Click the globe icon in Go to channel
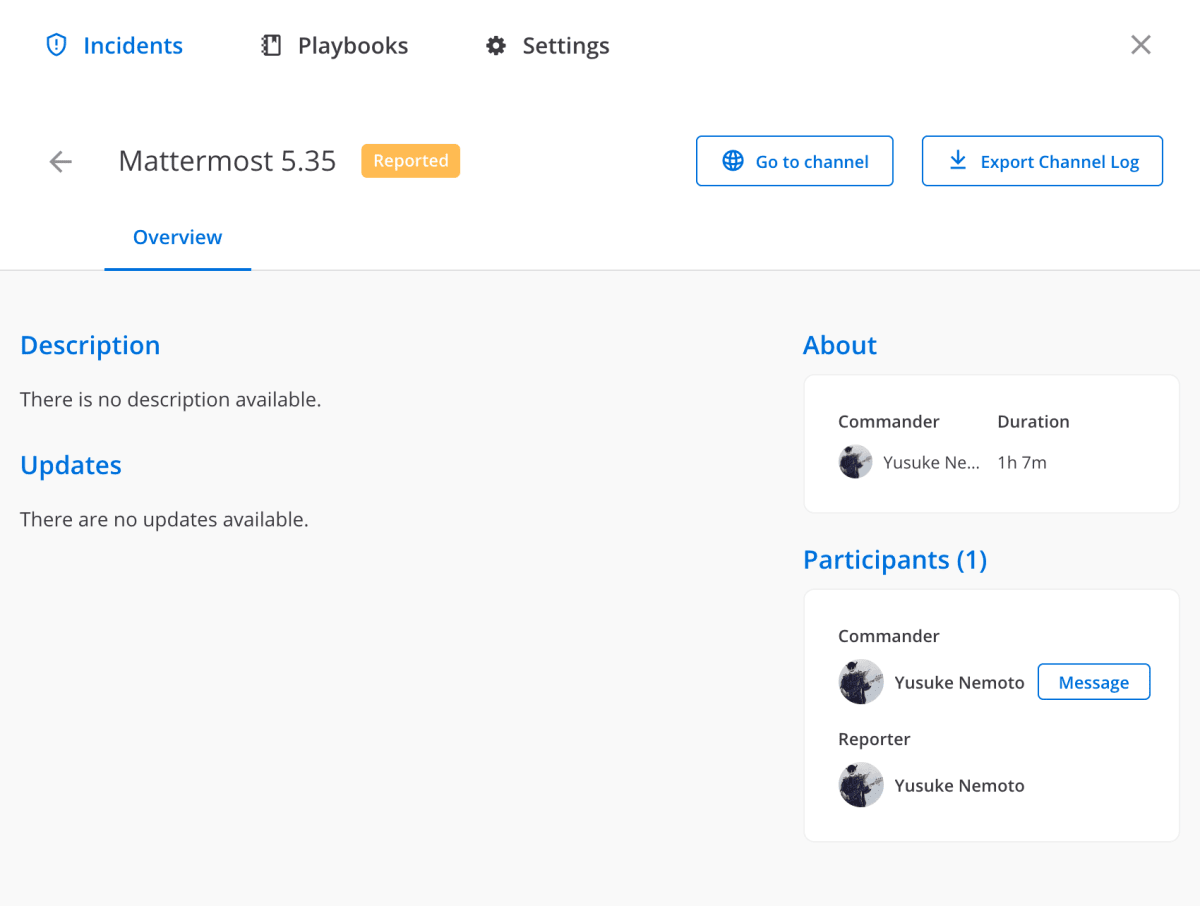 coord(733,161)
